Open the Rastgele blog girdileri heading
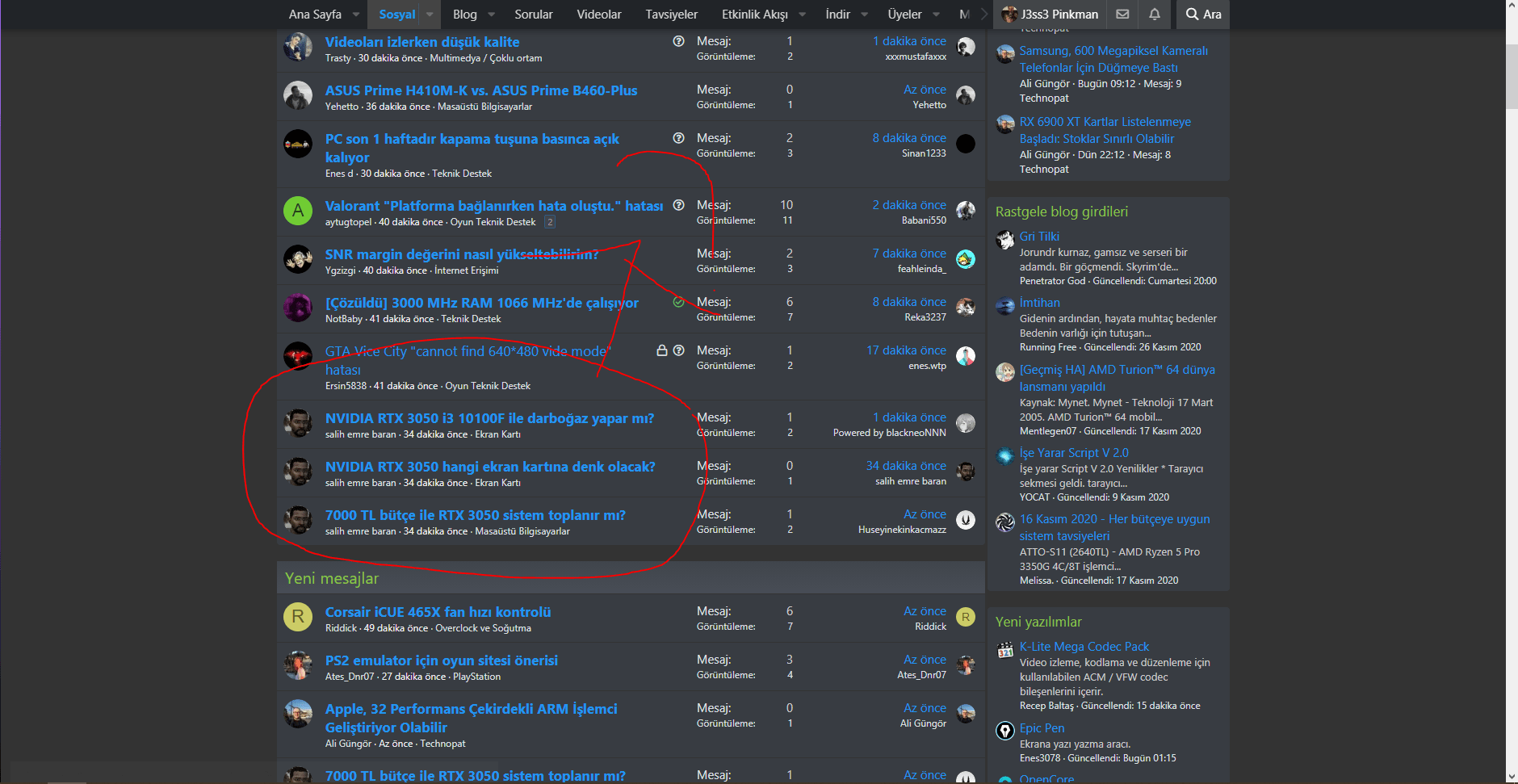The width and height of the screenshot is (1518, 784). click(x=1062, y=212)
